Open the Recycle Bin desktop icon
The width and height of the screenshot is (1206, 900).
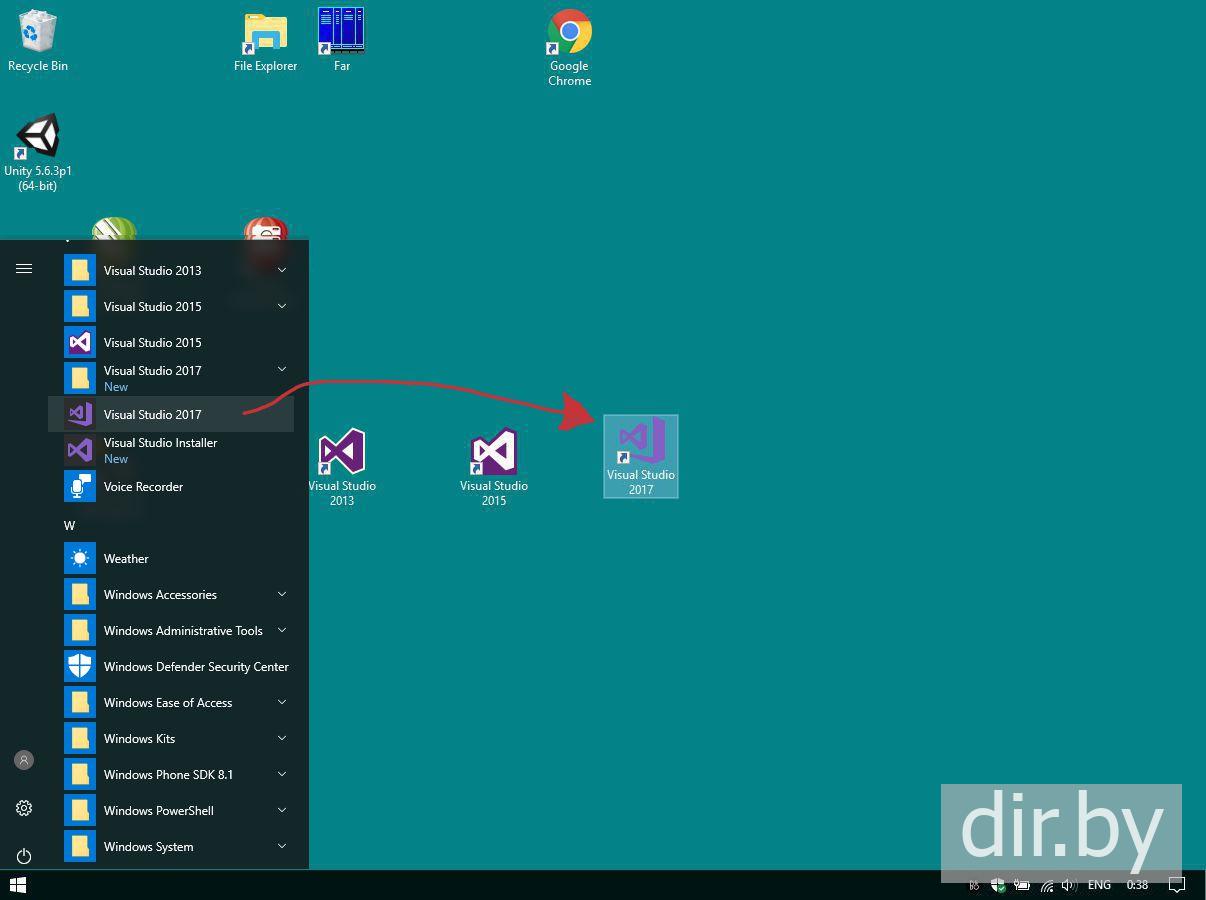click(x=38, y=42)
